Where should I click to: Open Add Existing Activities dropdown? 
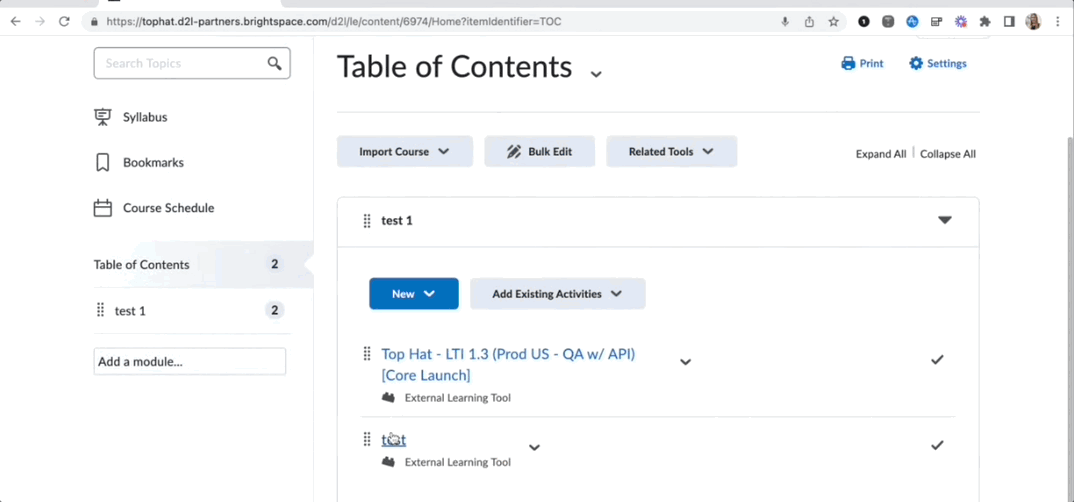click(x=558, y=294)
